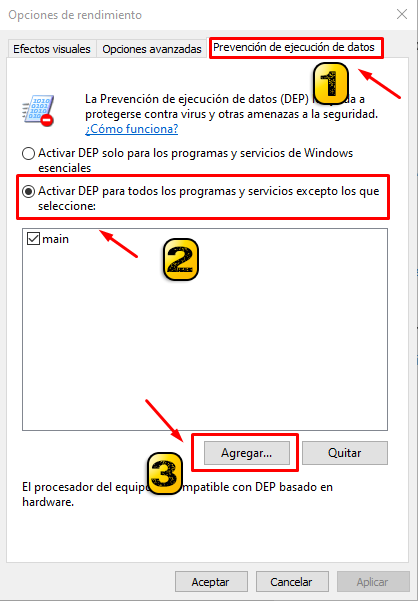Dismiss the dialog with Cancelar
418x601 pixels.
292,582
